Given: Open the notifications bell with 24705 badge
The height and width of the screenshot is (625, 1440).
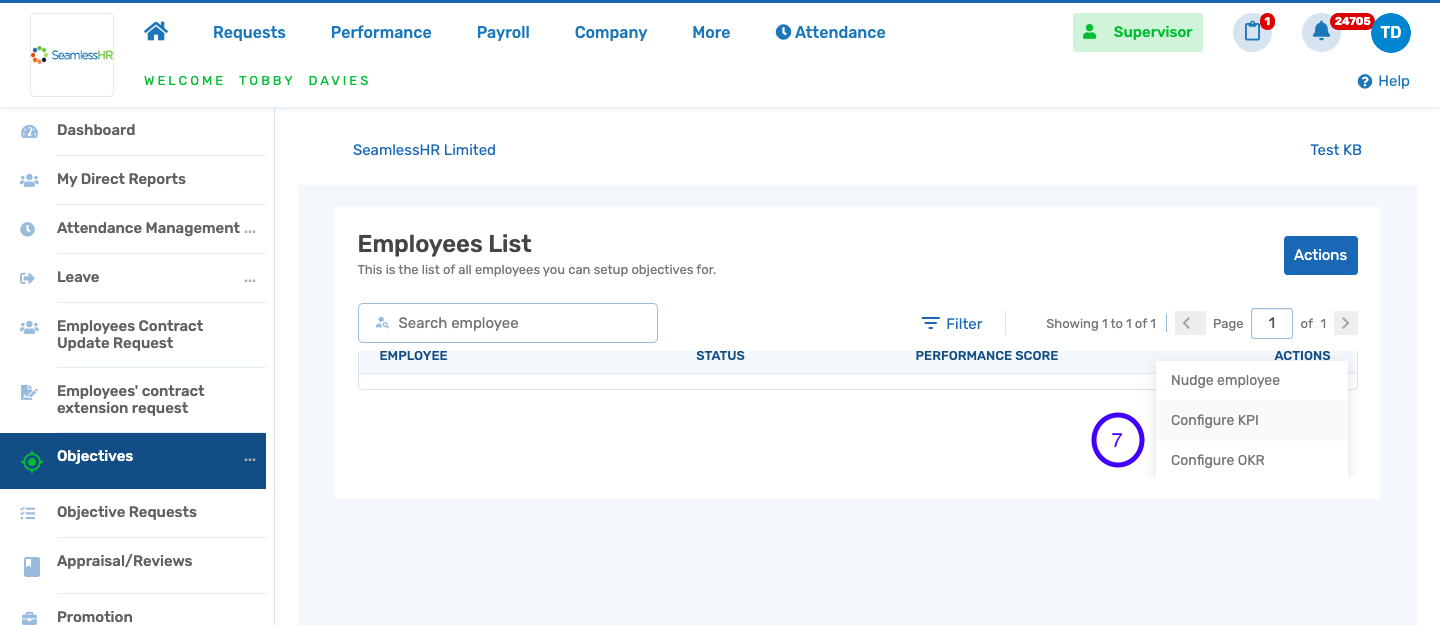Looking at the screenshot, I should (1321, 32).
